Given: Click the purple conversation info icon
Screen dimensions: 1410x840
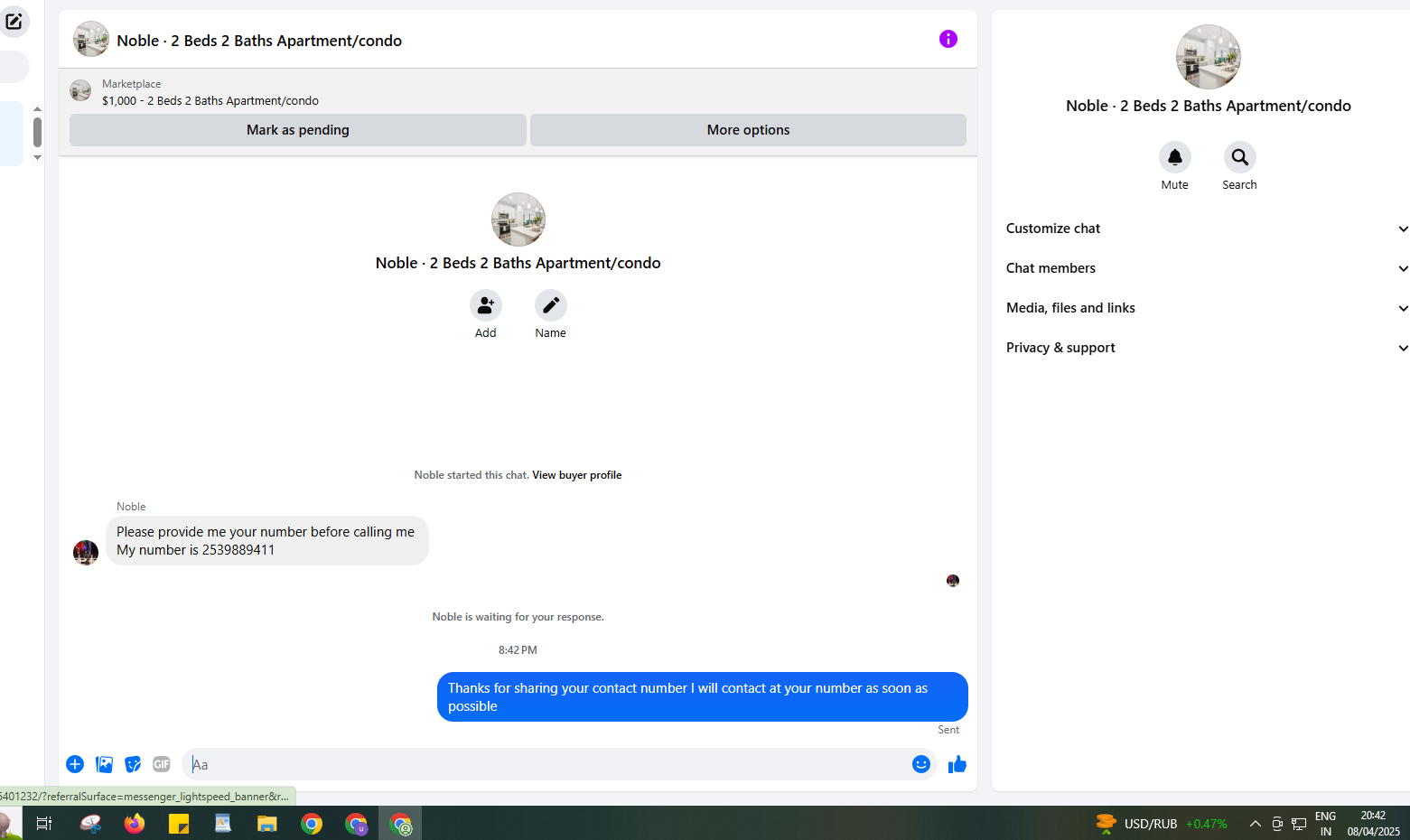Looking at the screenshot, I should point(948,39).
